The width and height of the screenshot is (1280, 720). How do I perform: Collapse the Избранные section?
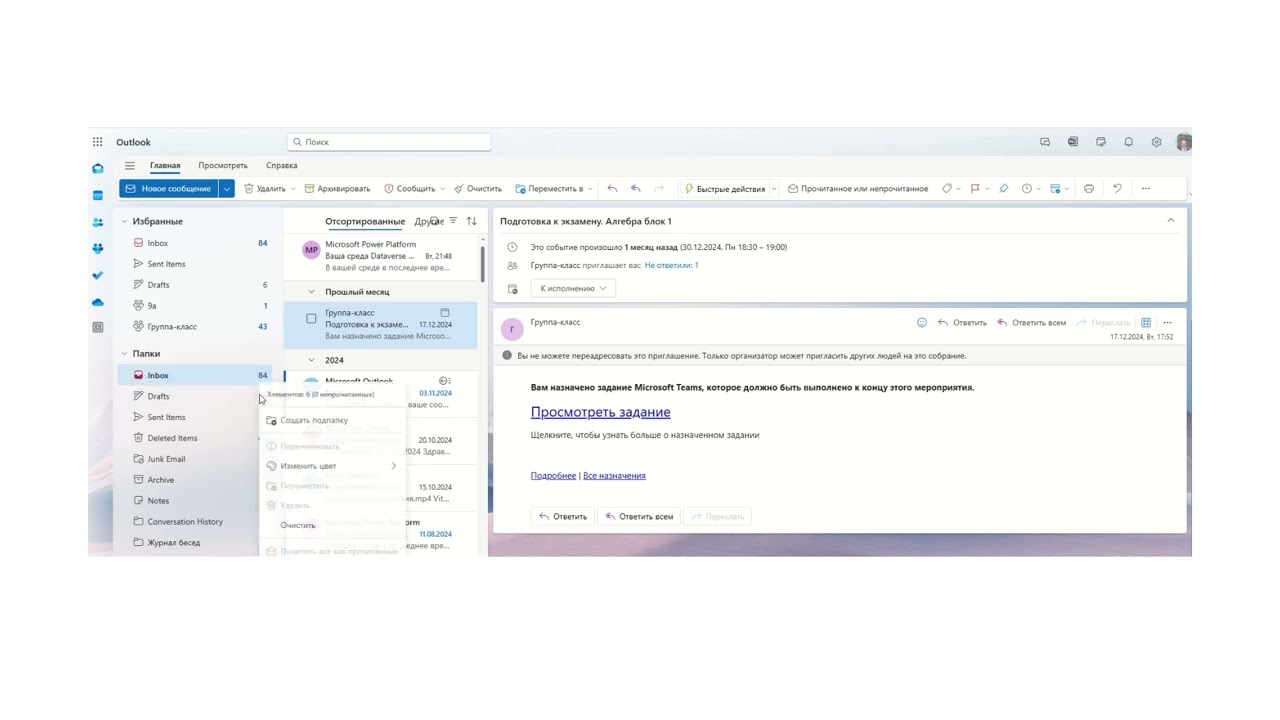pyautogui.click(x=125, y=221)
